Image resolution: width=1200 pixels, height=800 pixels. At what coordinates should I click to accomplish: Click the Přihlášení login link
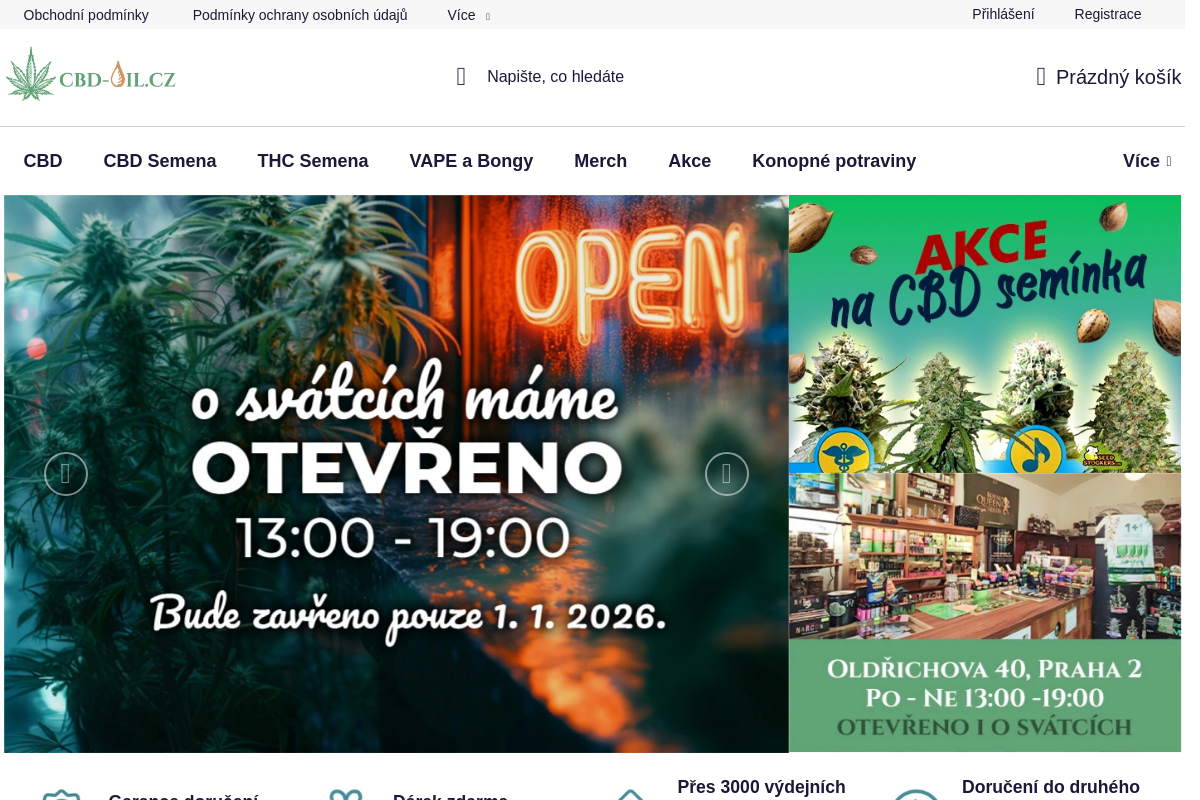point(1003,14)
